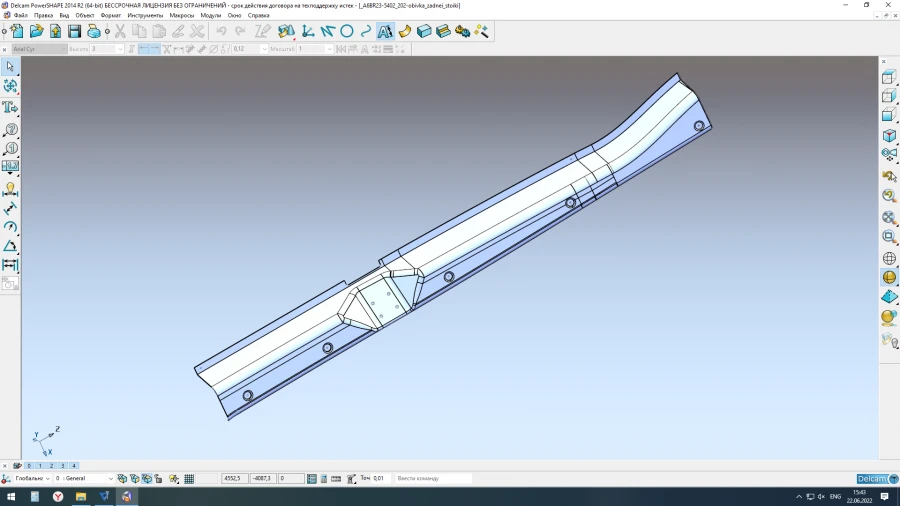
Task: Select the arc/circle creation tool
Action: (x=347, y=31)
